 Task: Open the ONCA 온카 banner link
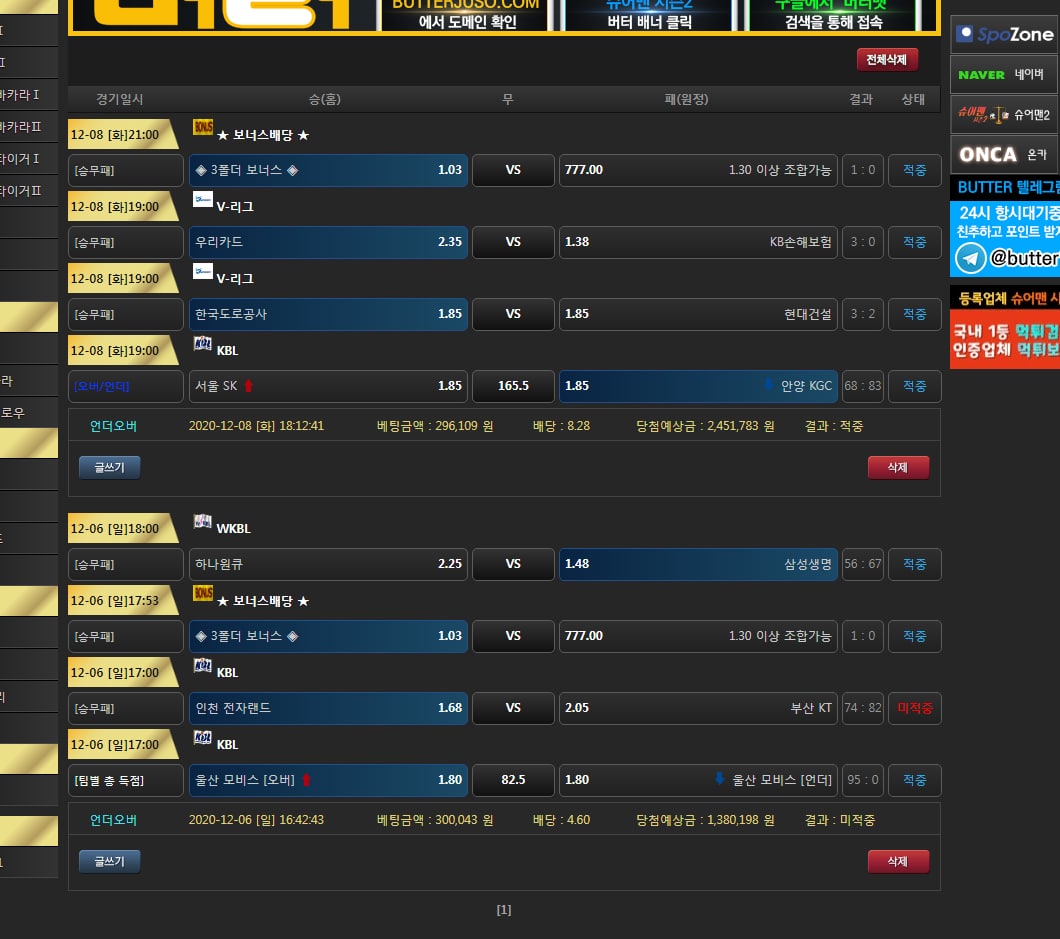point(1004,155)
